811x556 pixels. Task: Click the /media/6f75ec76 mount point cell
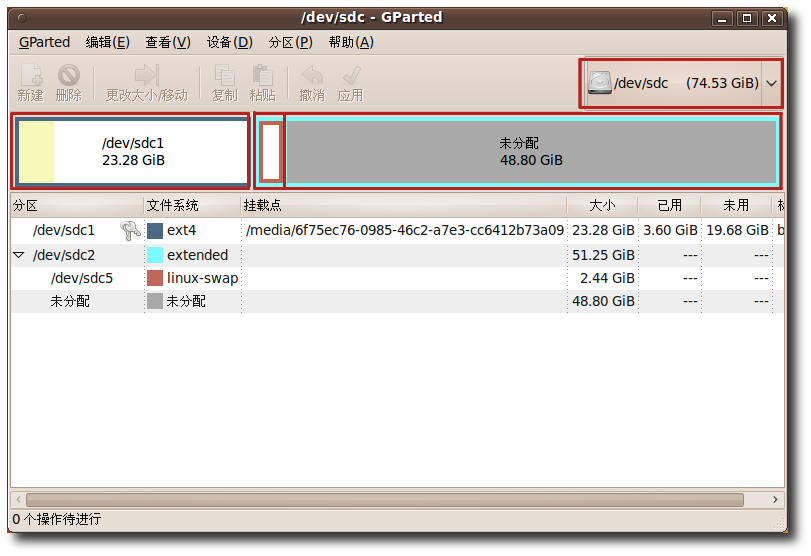point(404,230)
